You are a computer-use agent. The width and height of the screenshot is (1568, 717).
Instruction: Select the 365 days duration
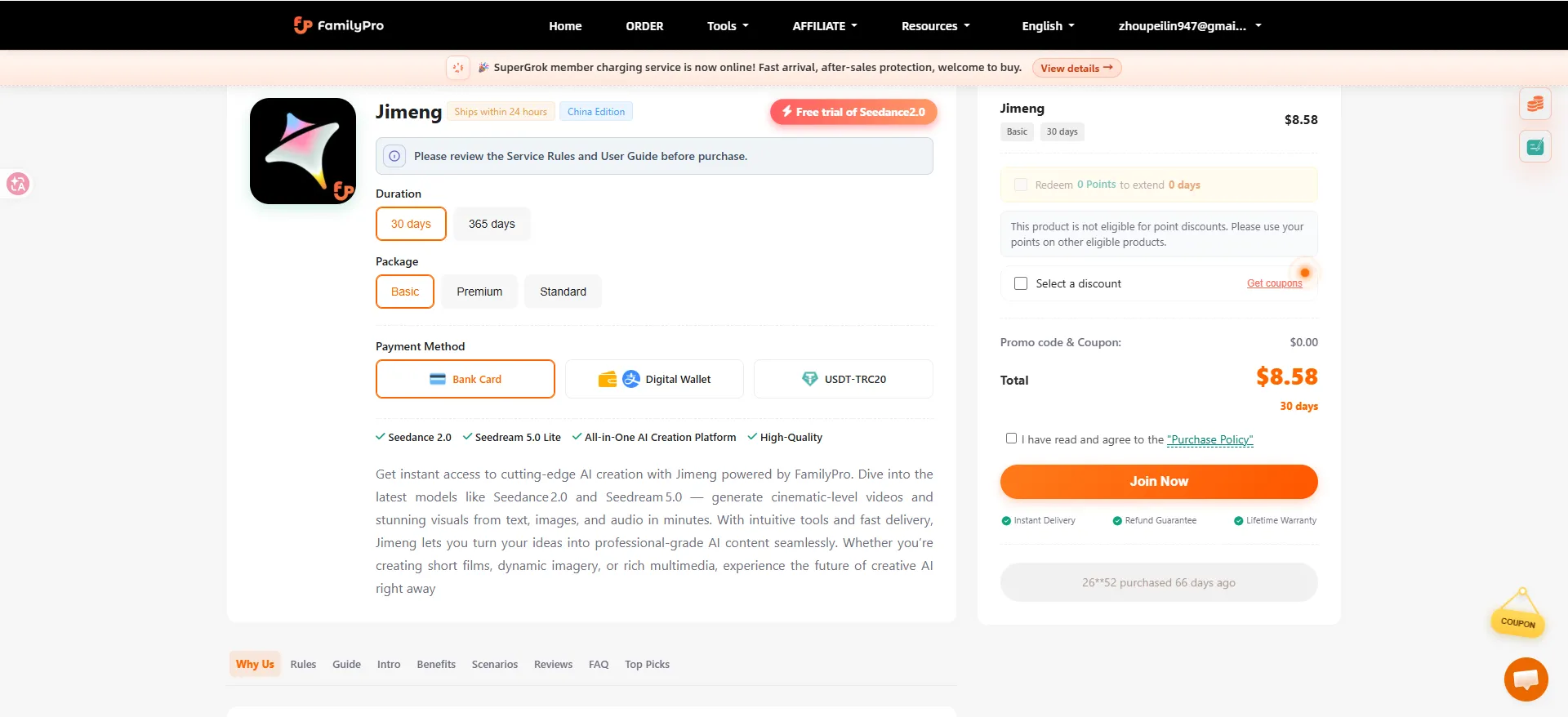(x=492, y=224)
